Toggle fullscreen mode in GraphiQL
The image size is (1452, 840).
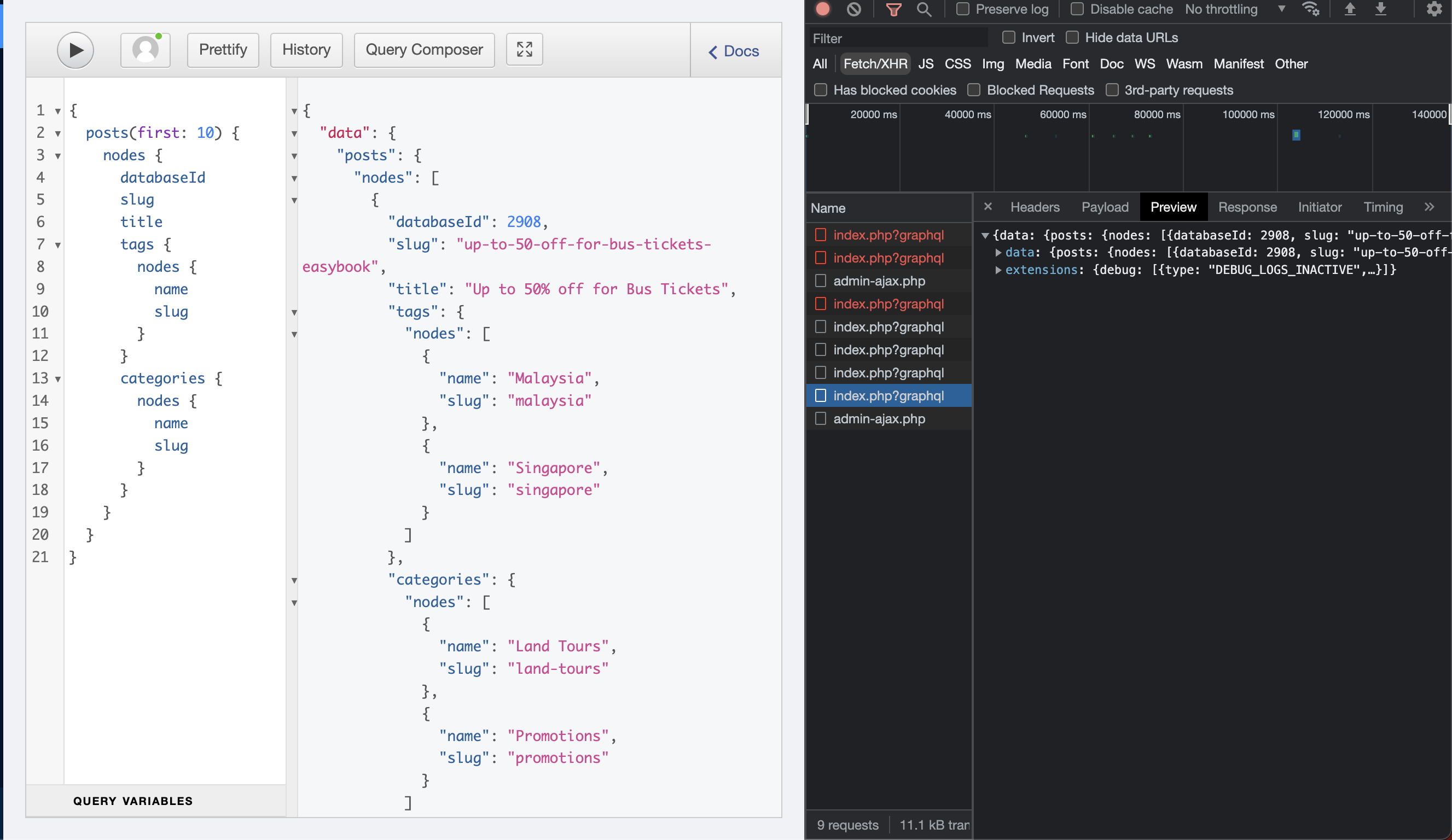click(x=524, y=50)
